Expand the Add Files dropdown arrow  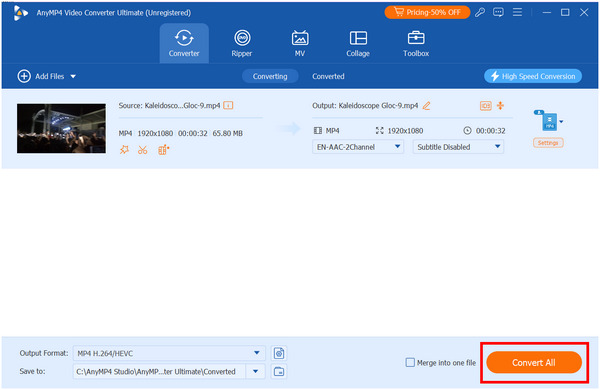point(73,77)
